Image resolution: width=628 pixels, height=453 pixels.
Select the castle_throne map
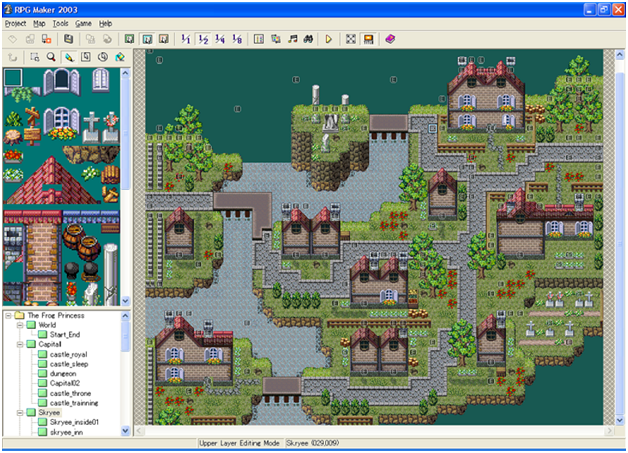[x=70, y=393]
